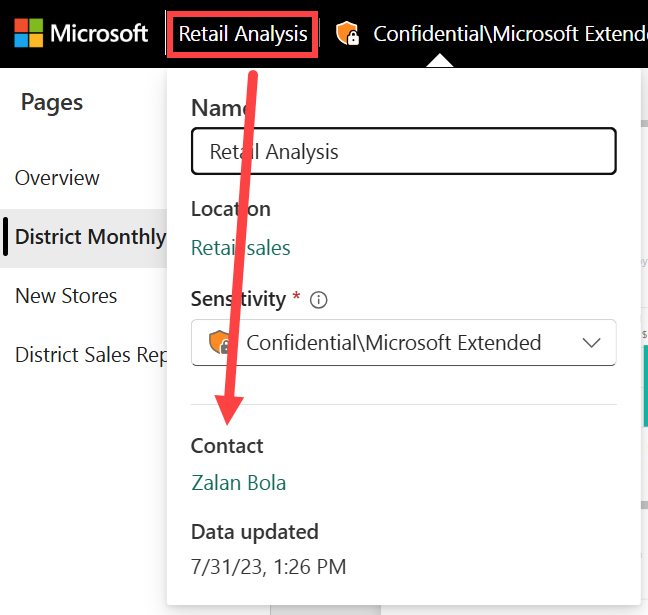
Task: Click the Data updated timestamp
Action: click(268, 567)
